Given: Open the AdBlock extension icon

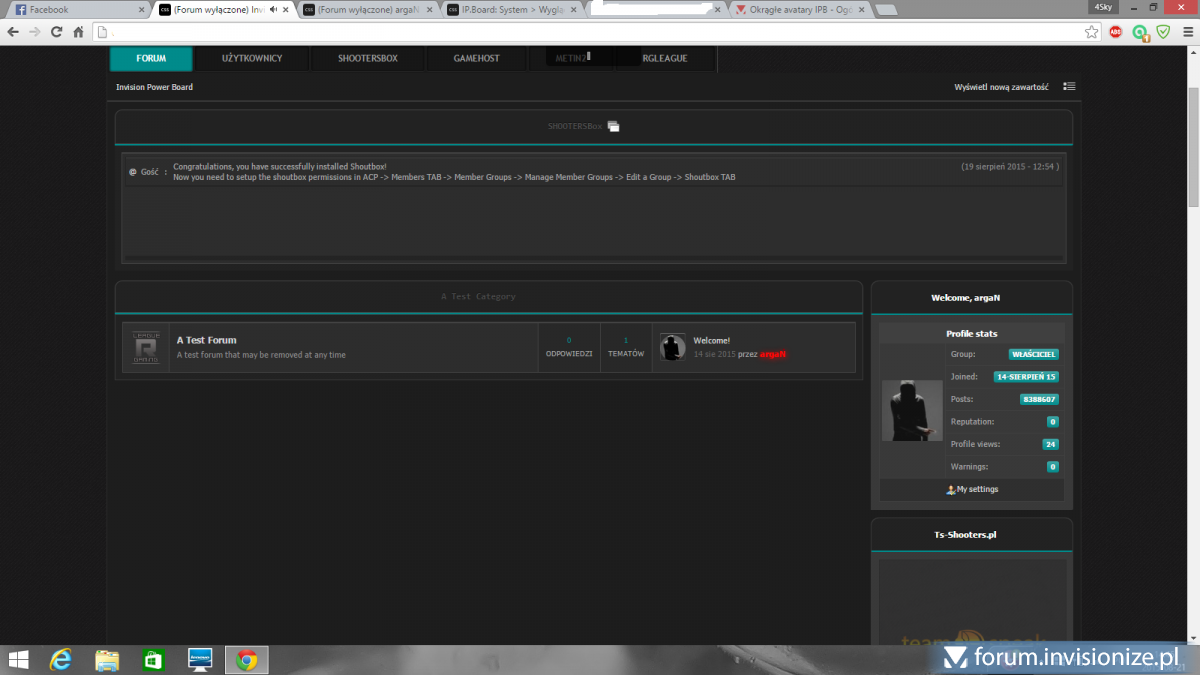Looking at the screenshot, I should [x=1116, y=32].
